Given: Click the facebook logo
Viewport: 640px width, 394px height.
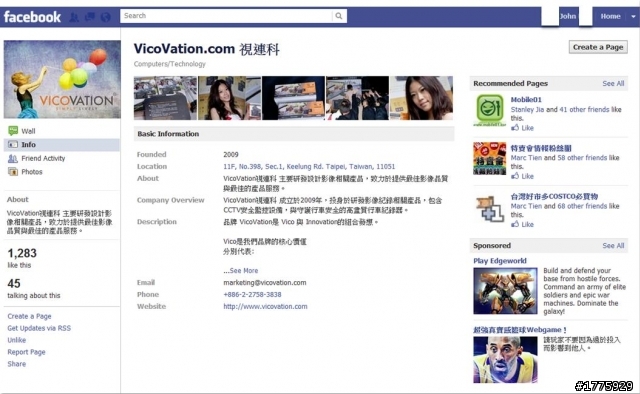Looking at the screenshot, I should tap(32, 17).
